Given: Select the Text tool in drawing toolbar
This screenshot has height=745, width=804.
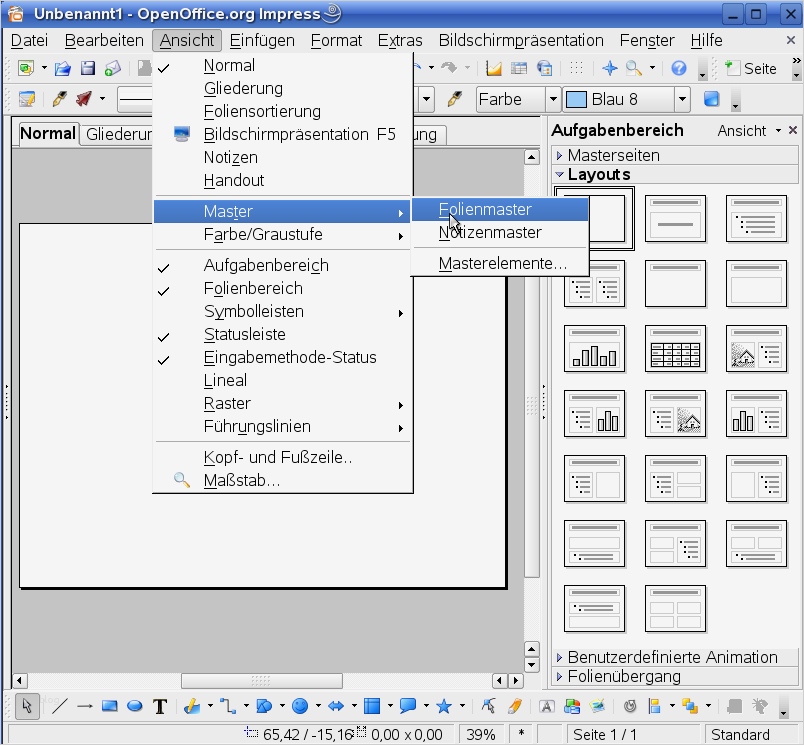Looking at the screenshot, I should coord(160,706).
